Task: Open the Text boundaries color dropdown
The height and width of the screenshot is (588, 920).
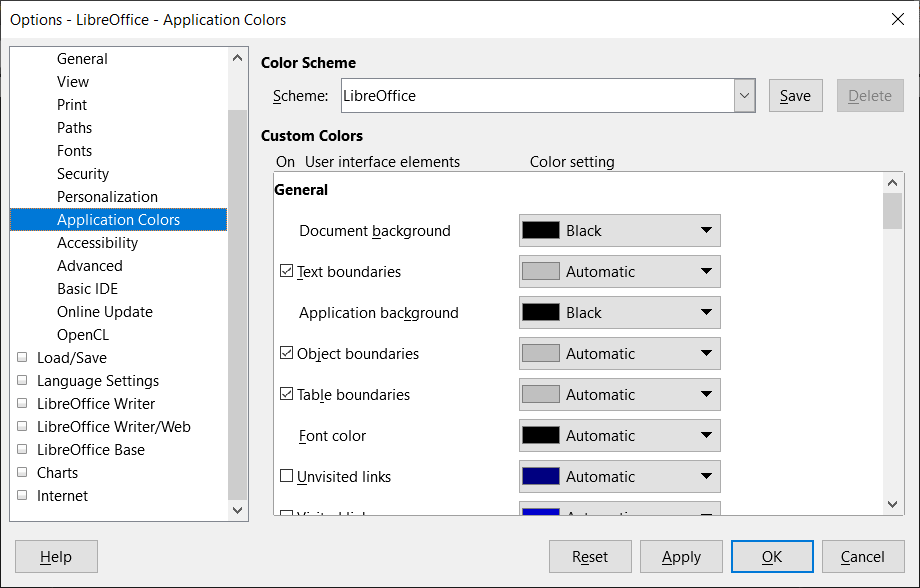Action: click(x=620, y=272)
